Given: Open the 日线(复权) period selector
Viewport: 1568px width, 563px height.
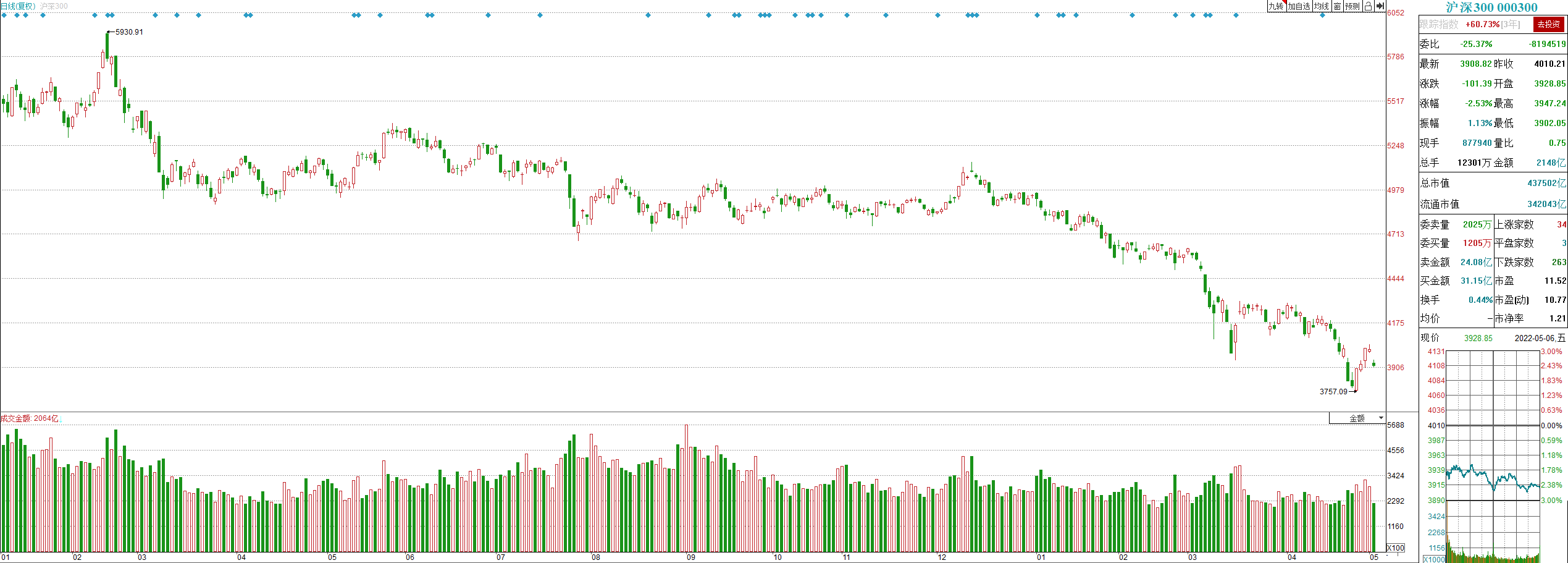Looking at the screenshot, I should point(17,6).
